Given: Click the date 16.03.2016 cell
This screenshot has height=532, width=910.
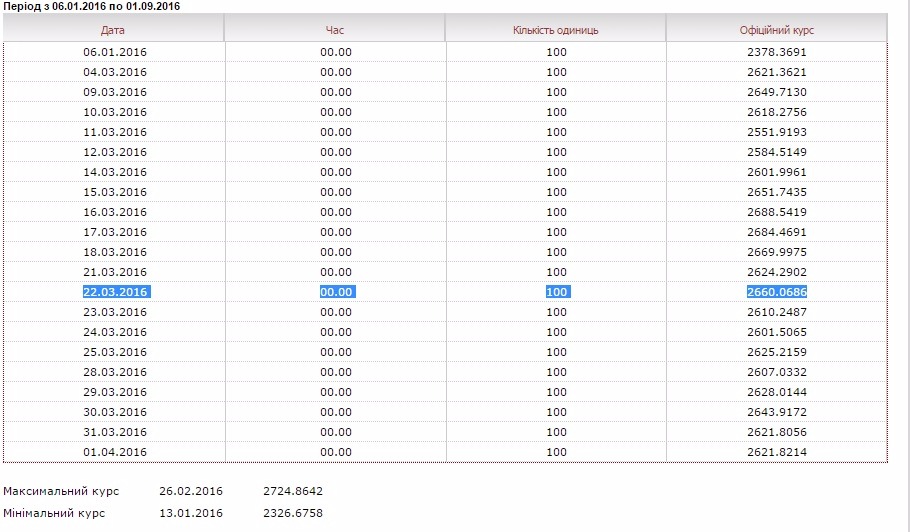Looking at the screenshot, I should click(115, 212).
